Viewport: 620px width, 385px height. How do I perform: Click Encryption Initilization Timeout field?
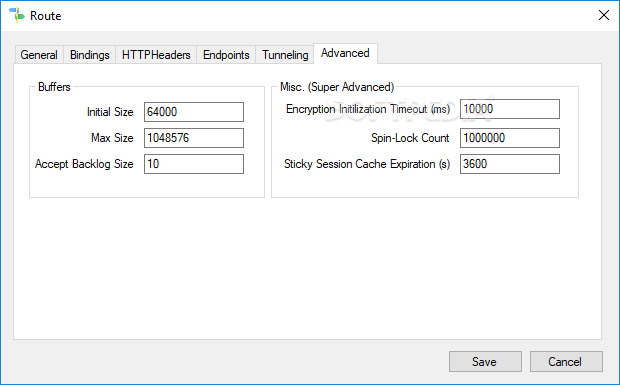510,109
